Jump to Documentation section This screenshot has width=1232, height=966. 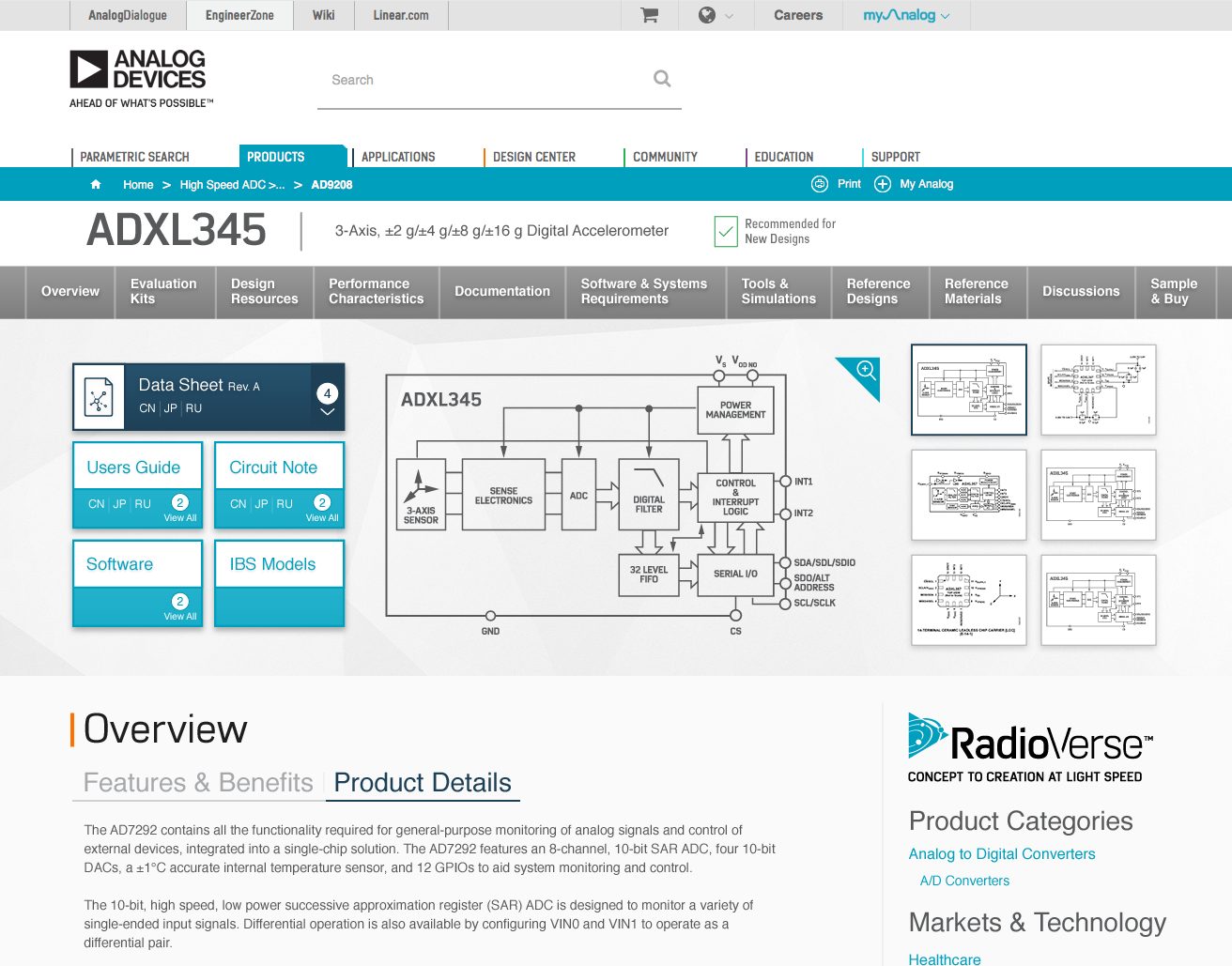tap(502, 292)
